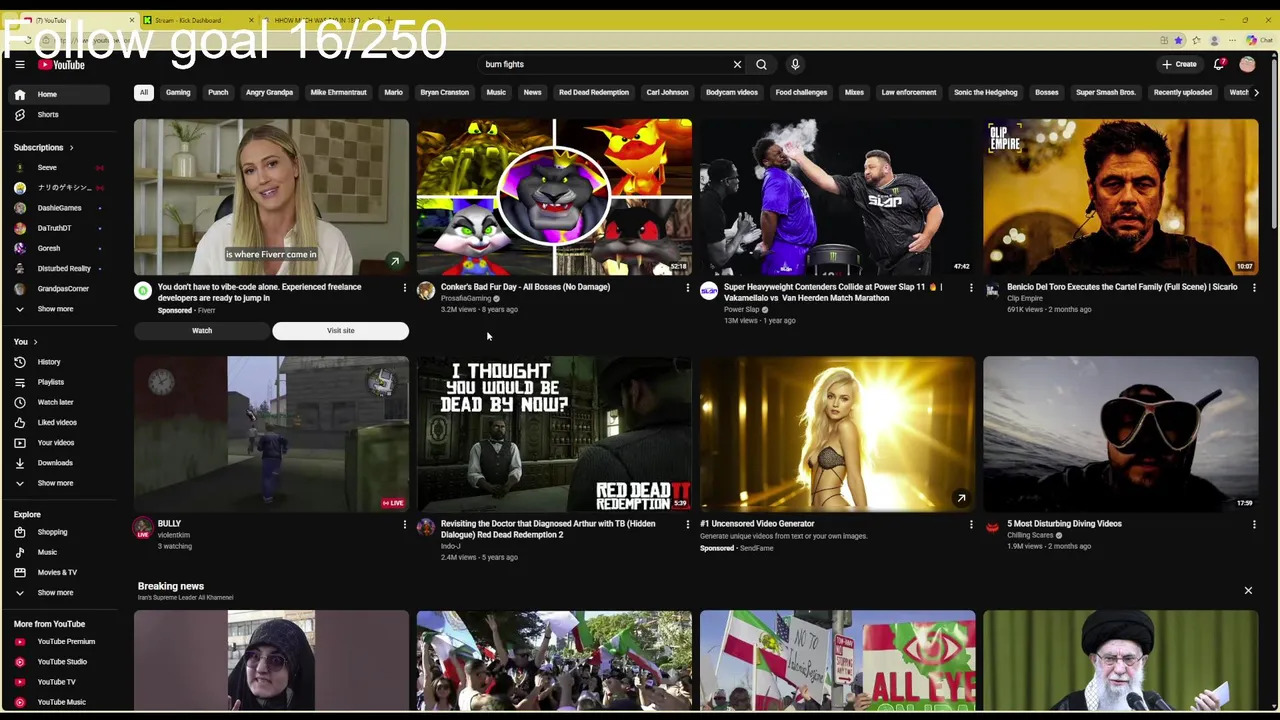
Task: Dismiss the Breaking news section
Action: coord(1248,591)
